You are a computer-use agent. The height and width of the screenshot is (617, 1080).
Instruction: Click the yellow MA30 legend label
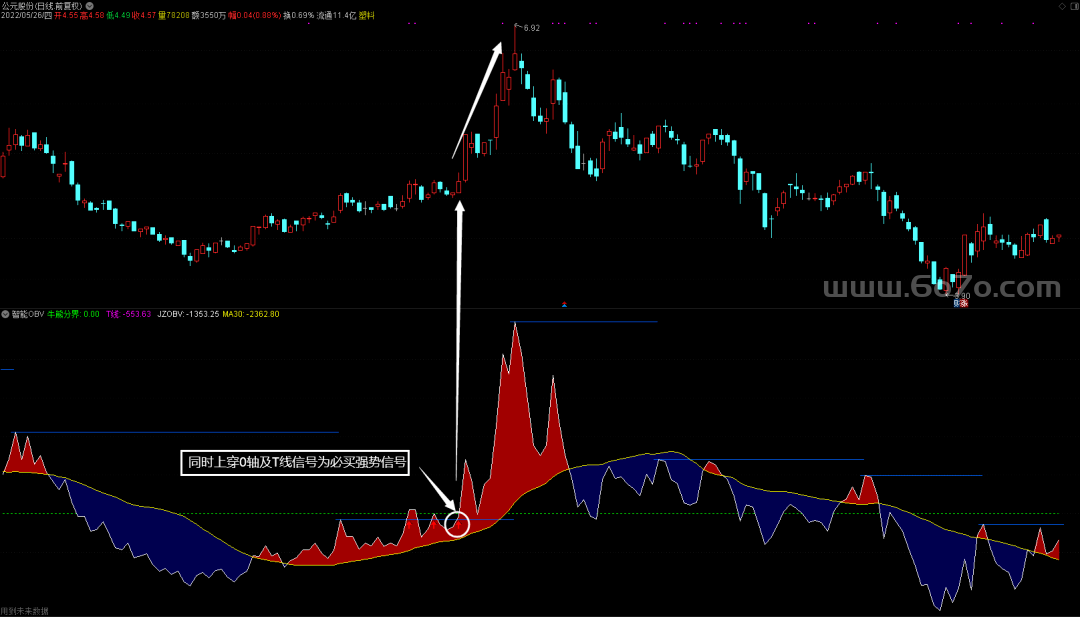[x=251, y=314]
